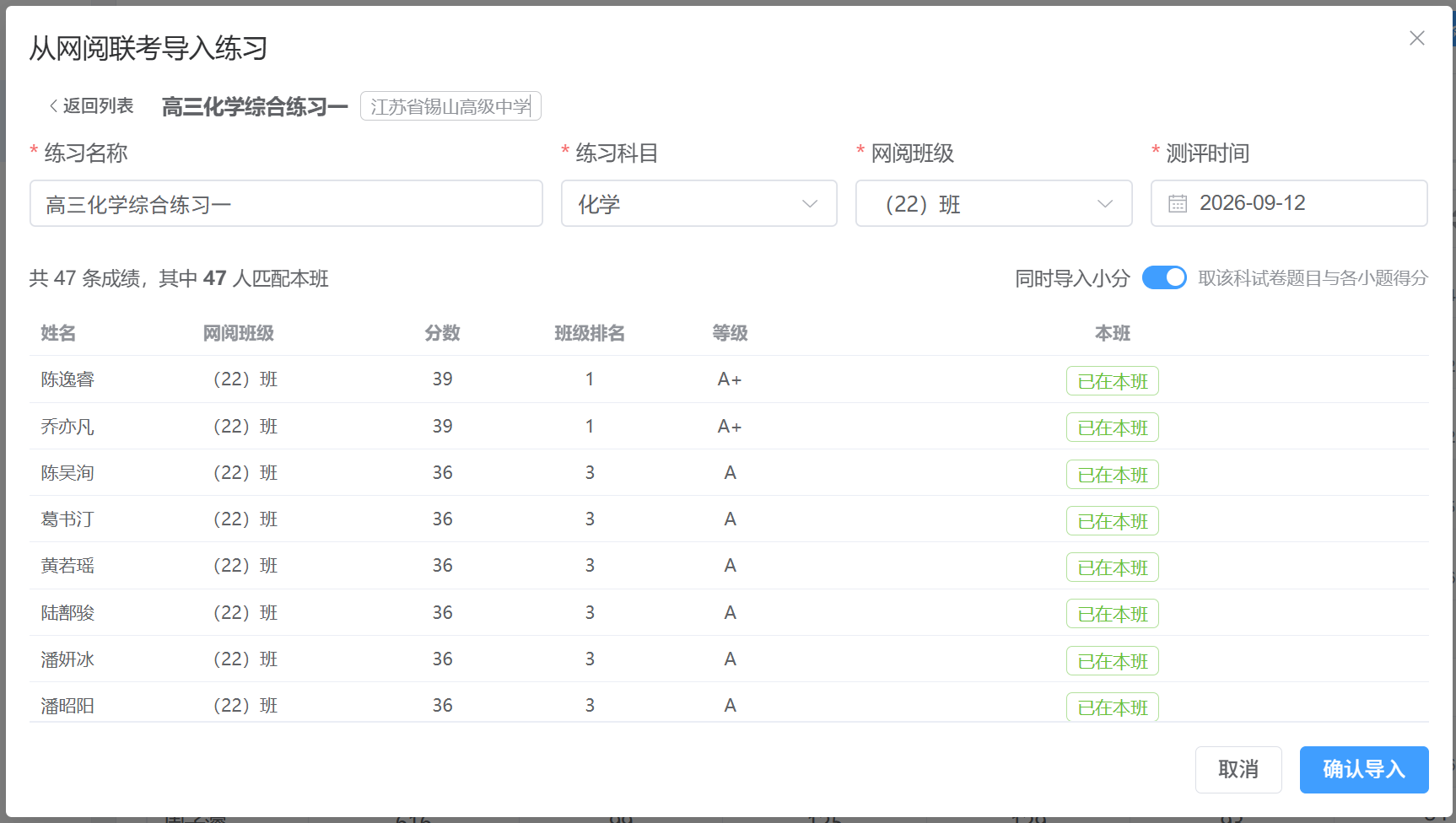This screenshot has width=1456, height=823.
Task: Click the 本班 column header
Action: tap(1113, 333)
